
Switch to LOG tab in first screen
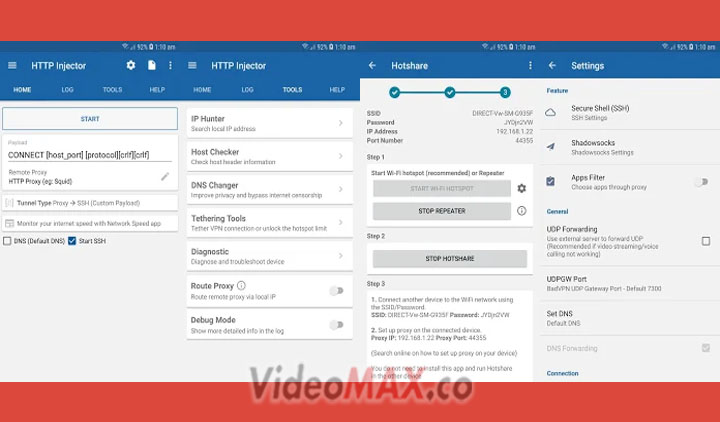(x=68, y=90)
